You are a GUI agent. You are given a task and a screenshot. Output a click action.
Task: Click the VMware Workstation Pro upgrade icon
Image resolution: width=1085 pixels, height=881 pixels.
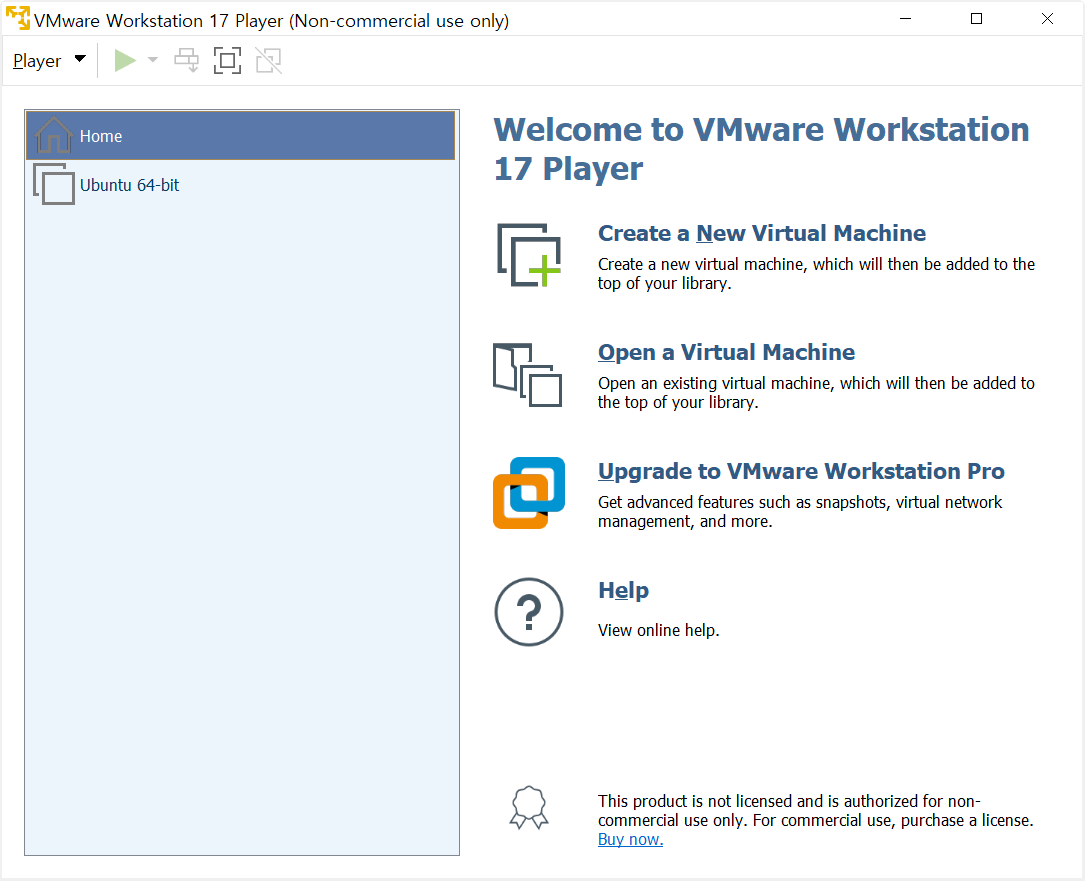[529, 493]
